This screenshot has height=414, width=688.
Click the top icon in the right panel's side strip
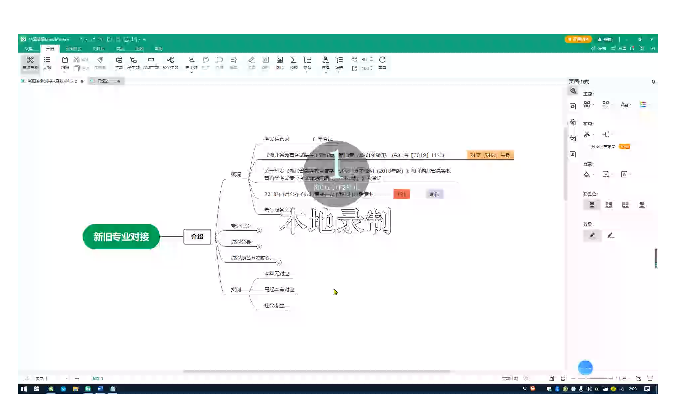pyautogui.click(x=573, y=91)
